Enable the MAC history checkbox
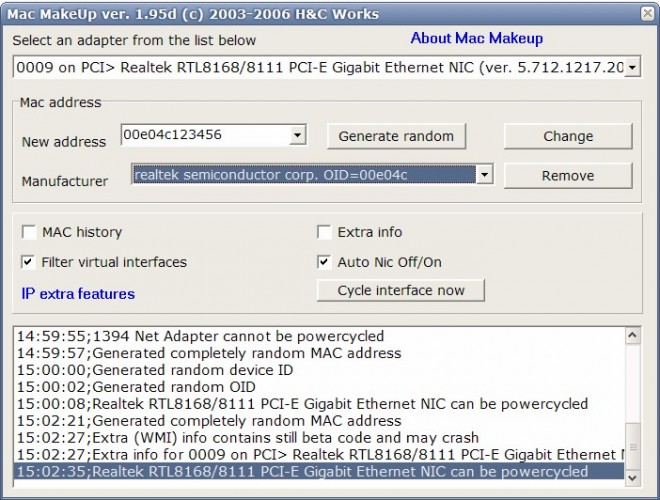Image resolution: width=660 pixels, height=500 pixels. click(x=29, y=232)
